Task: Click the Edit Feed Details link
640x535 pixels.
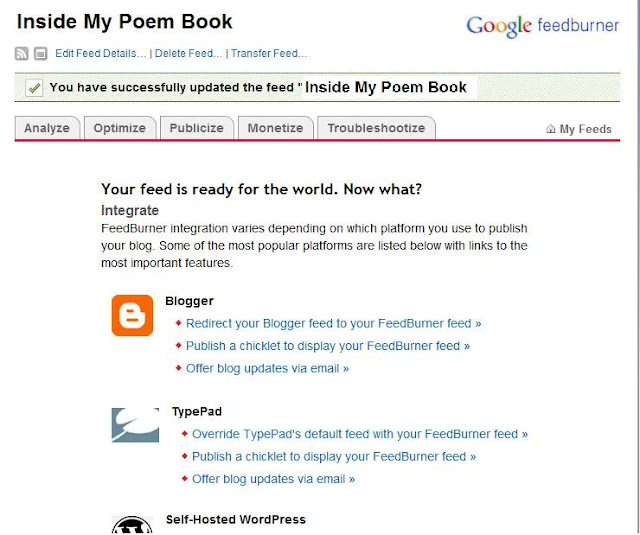Action: point(100,54)
